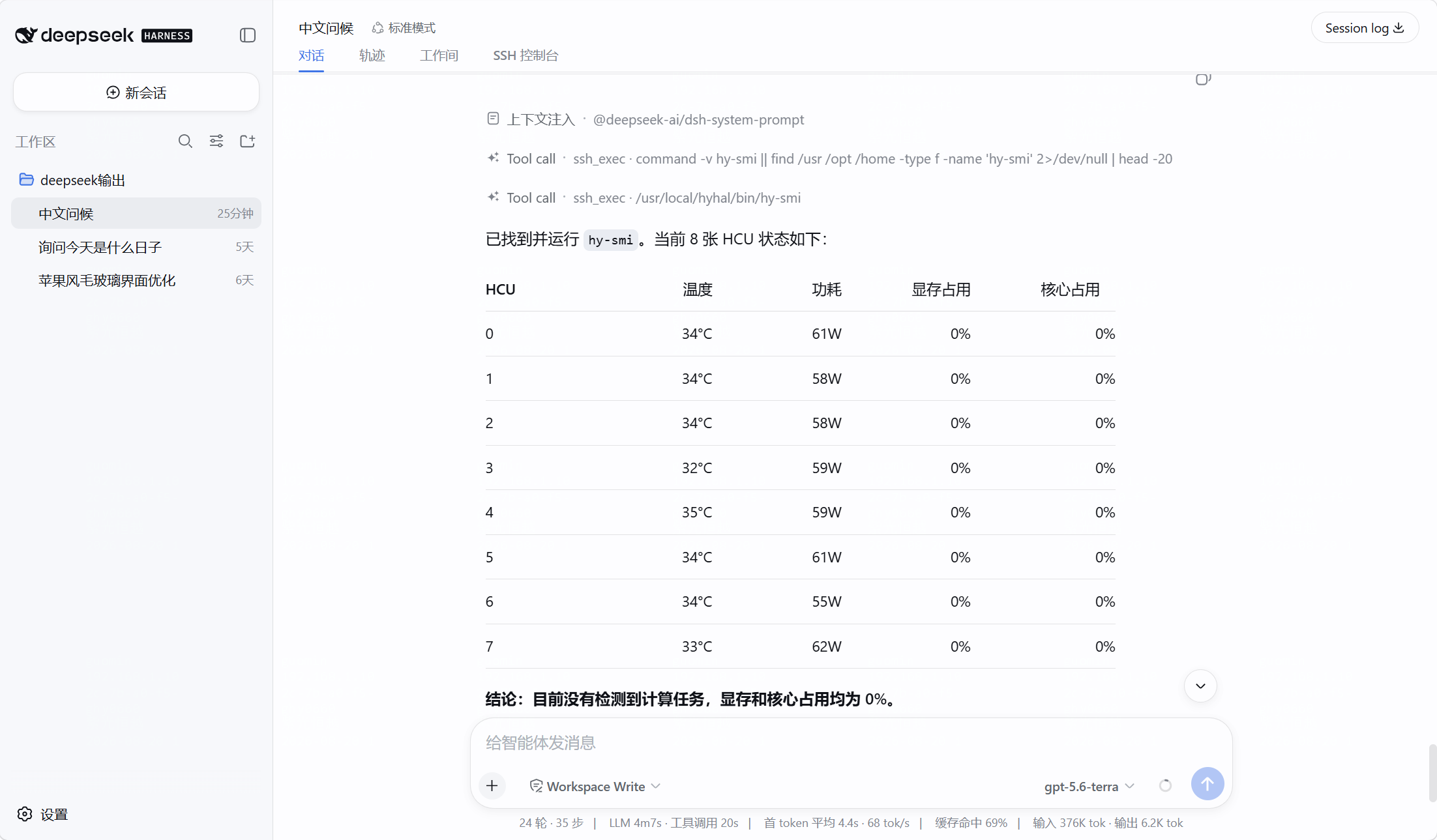This screenshot has height=840, width=1437.
Task: Focus the 给智能体发消息 message input
Action: (851, 743)
